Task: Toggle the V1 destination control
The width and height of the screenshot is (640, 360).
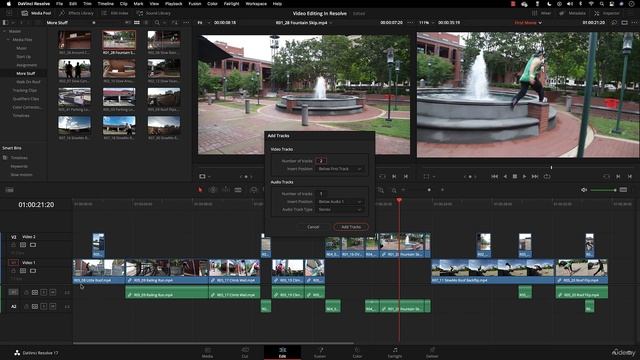Action: (x=13, y=262)
